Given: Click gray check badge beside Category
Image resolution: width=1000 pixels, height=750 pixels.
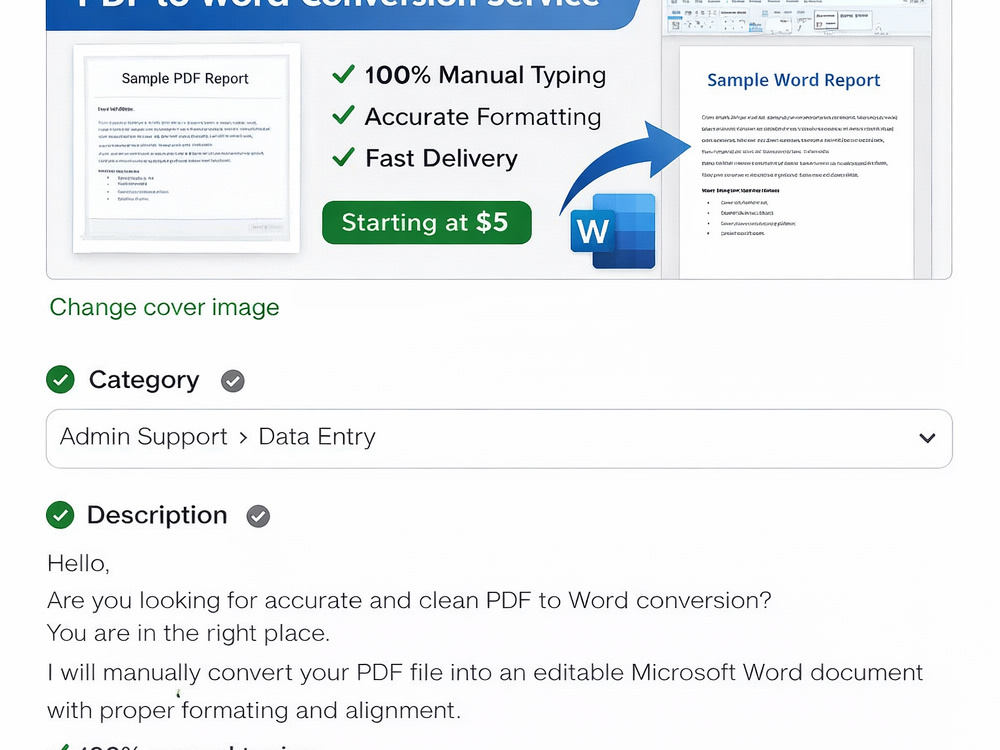Looking at the screenshot, I should click(233, 381).
